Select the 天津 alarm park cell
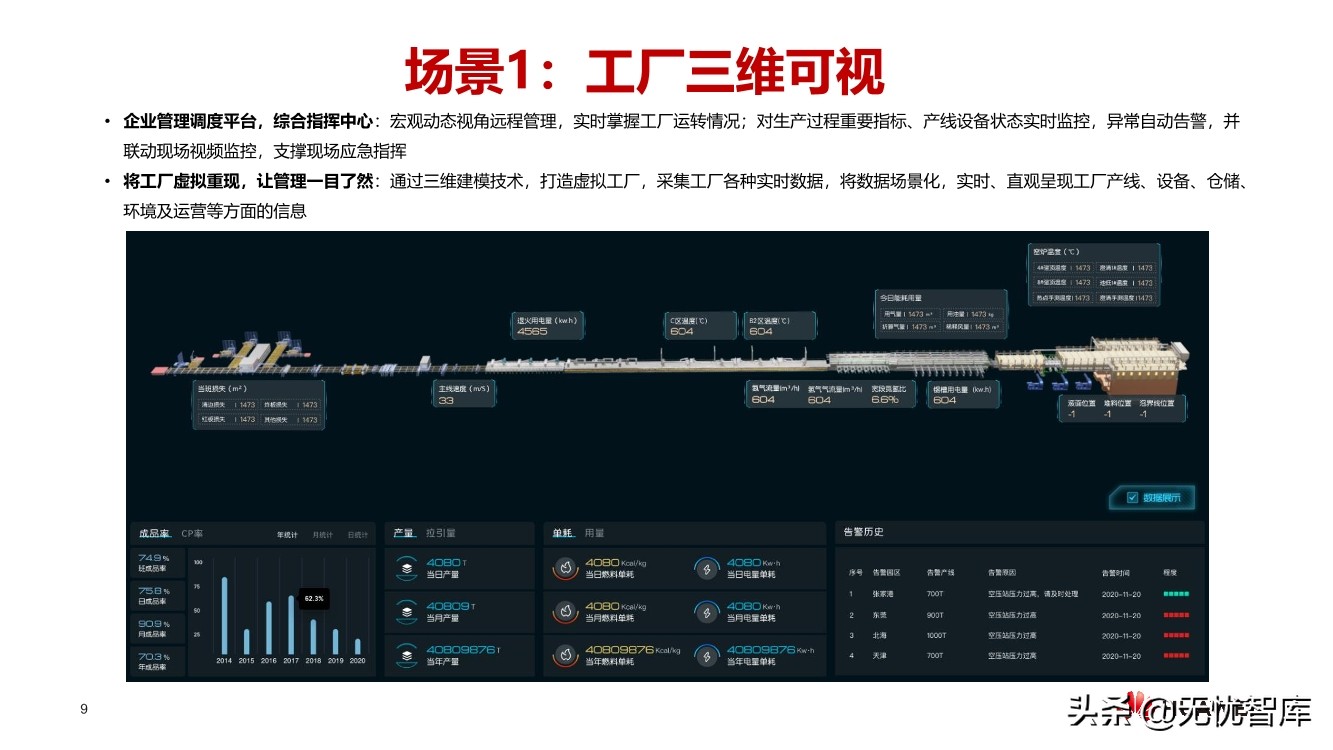 point(878,656)
